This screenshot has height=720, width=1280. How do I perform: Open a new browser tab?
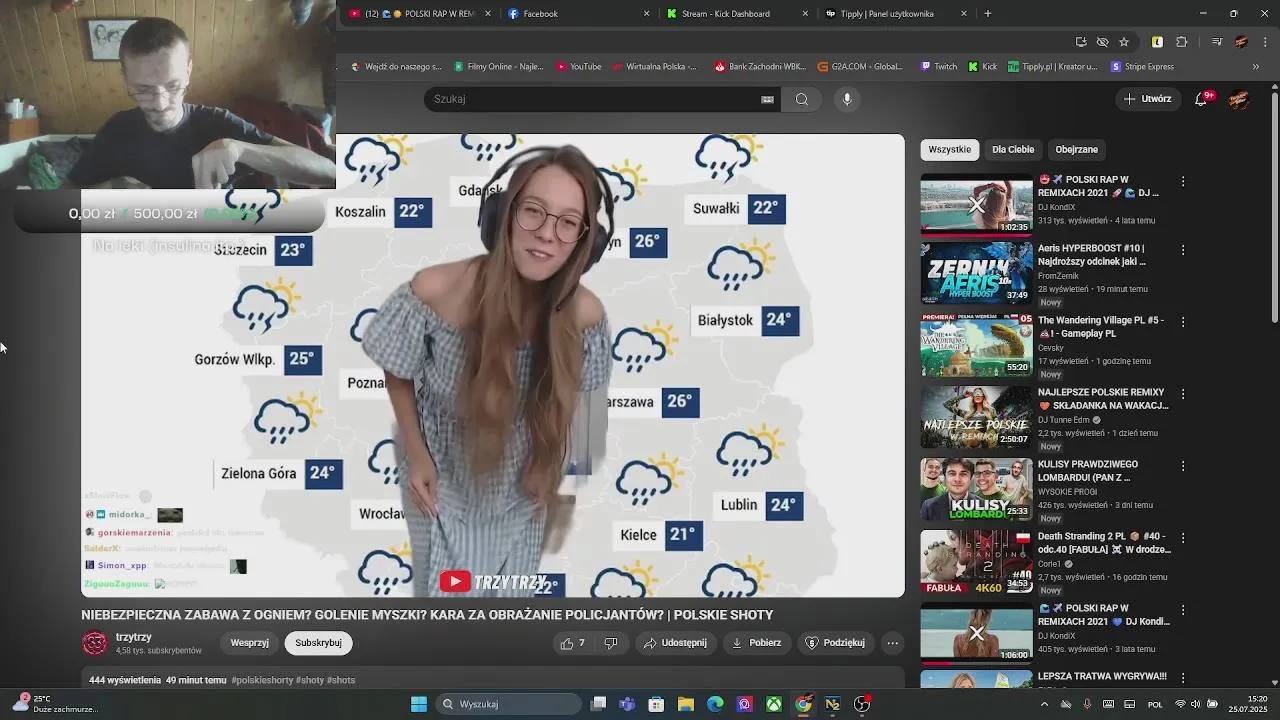pos(988,14)
